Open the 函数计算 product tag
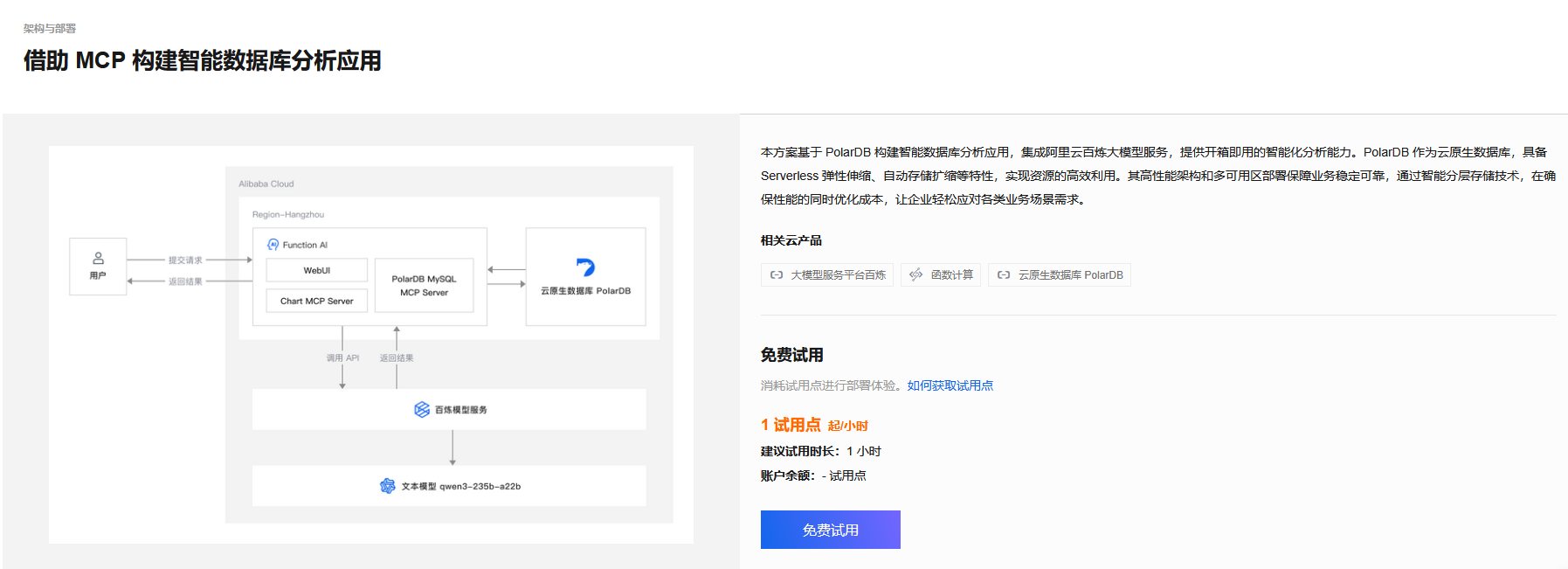The image size is (1568, 569). (941, 275)
